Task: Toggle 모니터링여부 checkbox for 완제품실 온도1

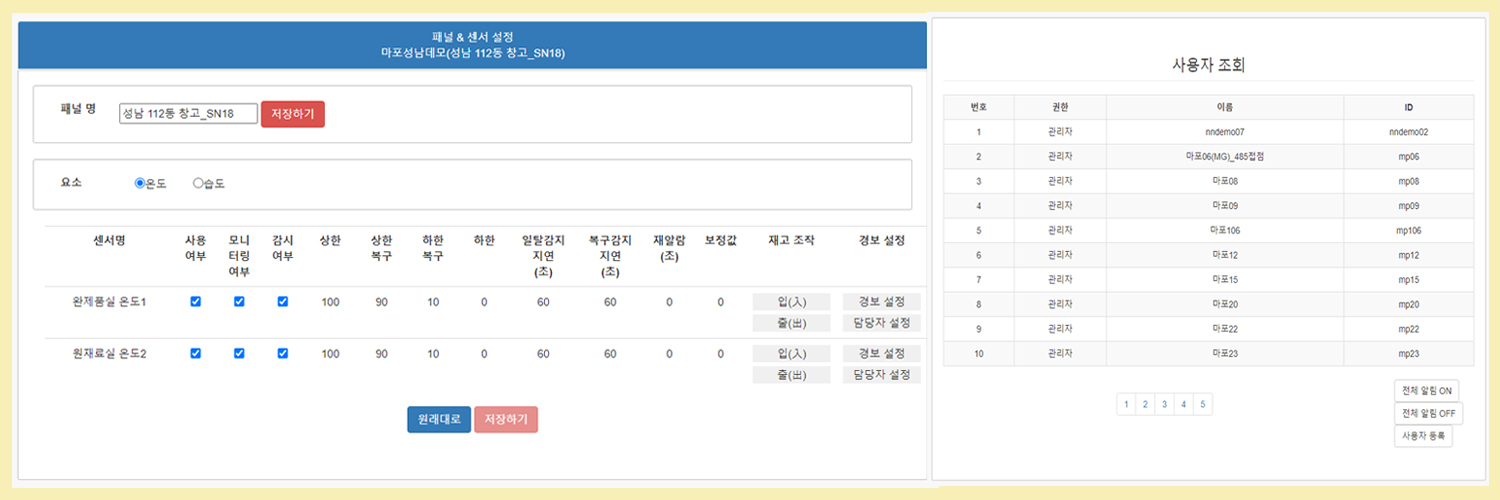Action: tap(239, 302)
